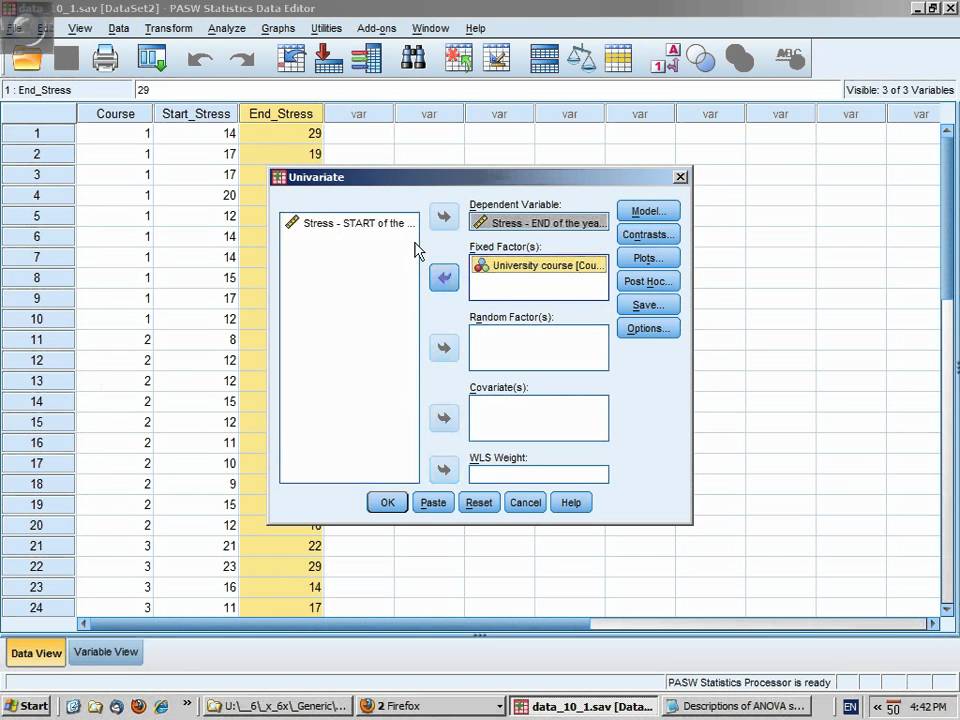The width and height of the screenshot is (960, 720).
Task: Move variable to Dependent Variable arrow
Action: [444, 217]
